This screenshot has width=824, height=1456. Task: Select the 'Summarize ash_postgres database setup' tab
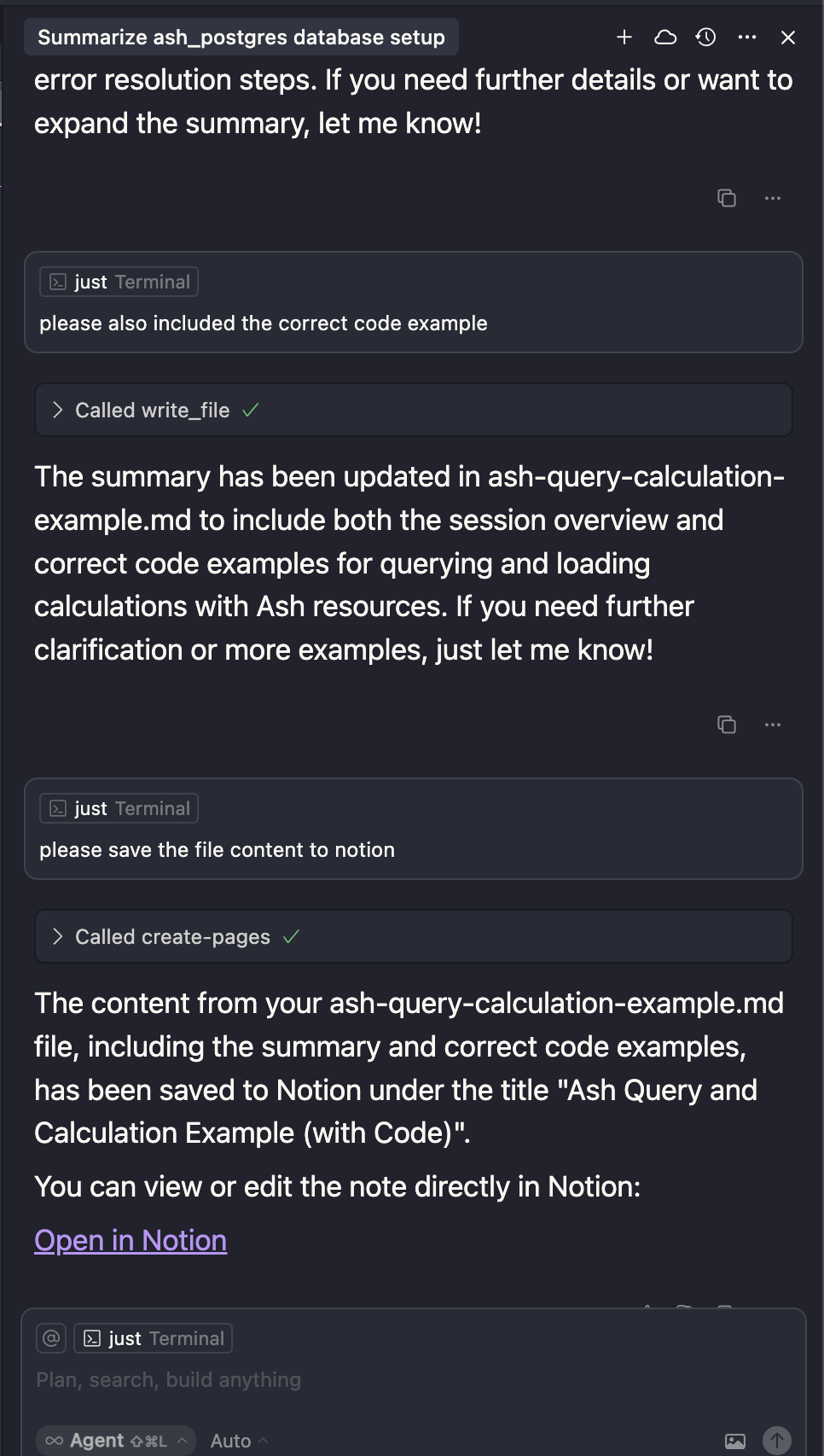click(x=241, y=38)
